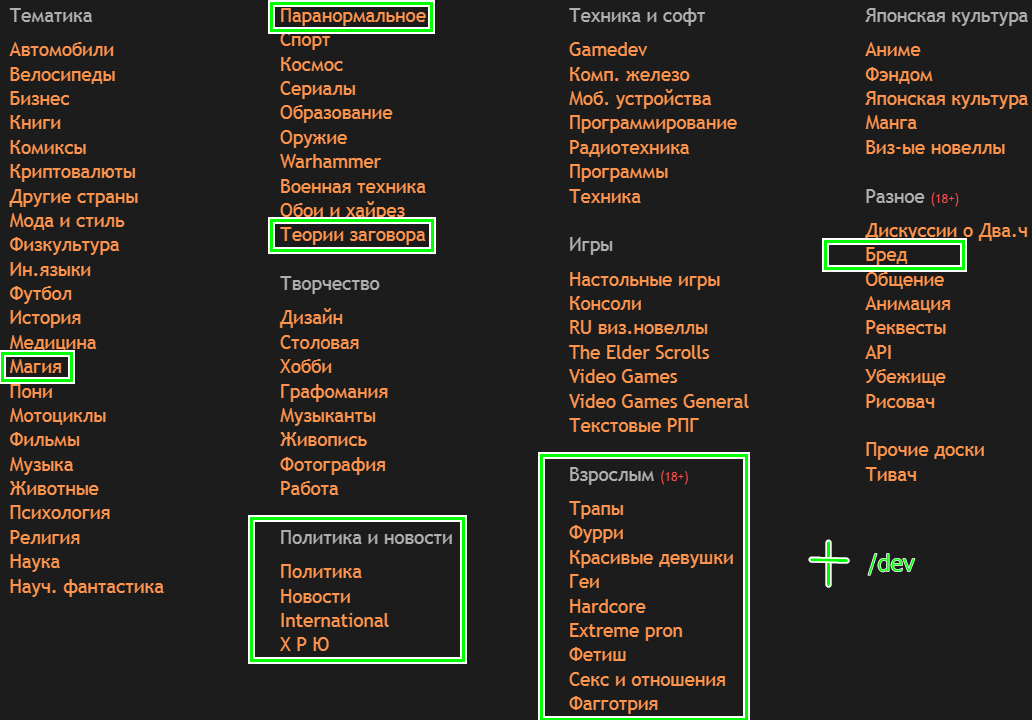Open the Автомобили board
Viewport: 1032px width, 720px height.
pyautogui.click(x=61, y=50)
